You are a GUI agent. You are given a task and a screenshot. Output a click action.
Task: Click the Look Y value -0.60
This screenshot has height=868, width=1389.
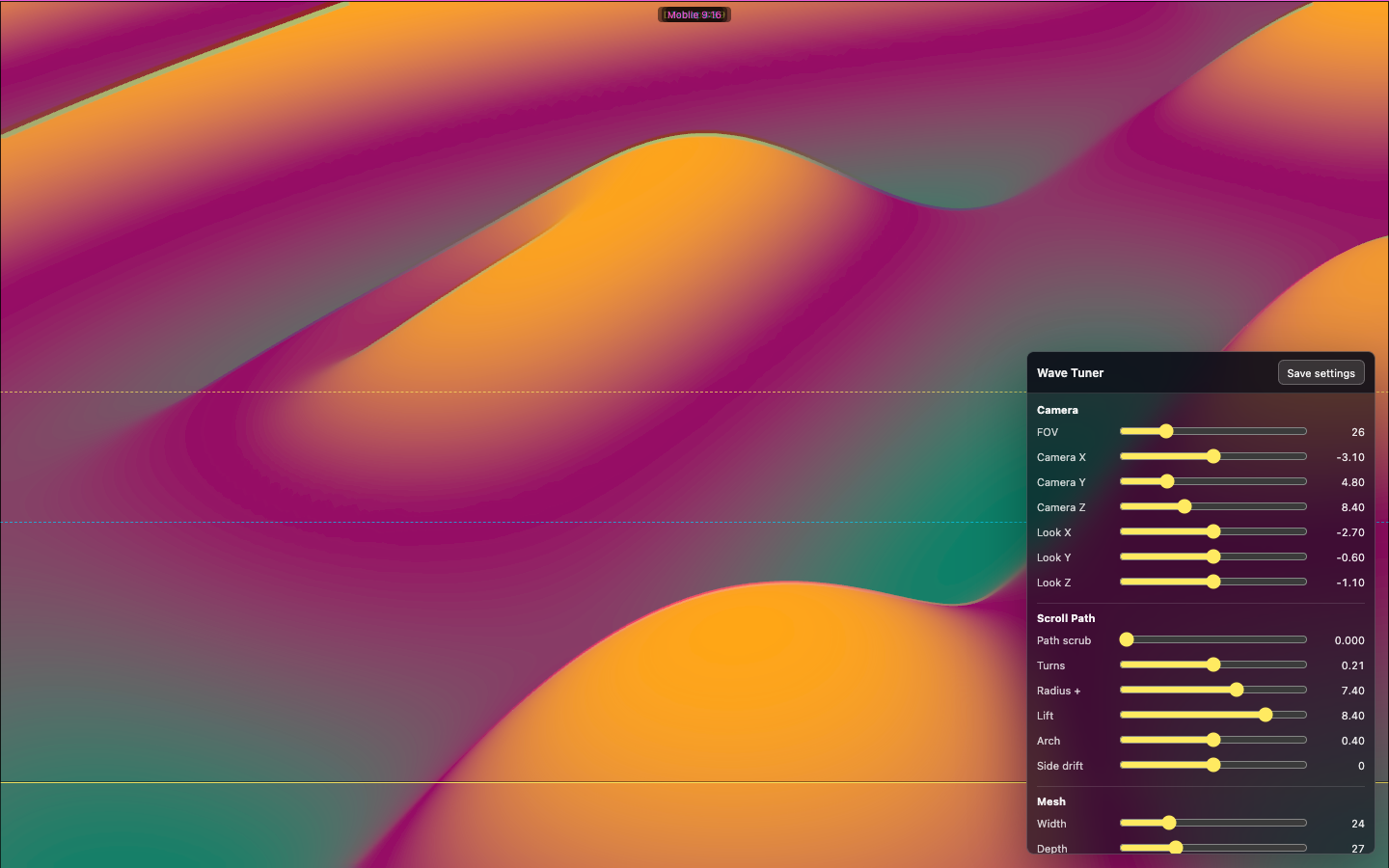1350,557
